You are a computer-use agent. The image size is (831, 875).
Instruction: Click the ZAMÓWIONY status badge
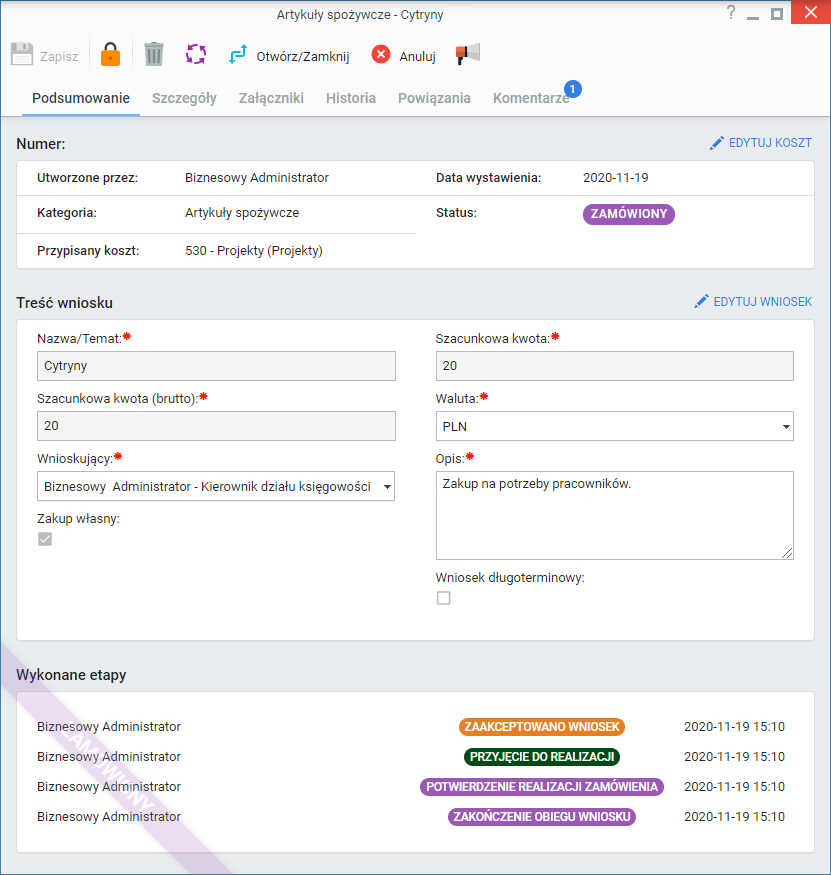tap(629, 214)
